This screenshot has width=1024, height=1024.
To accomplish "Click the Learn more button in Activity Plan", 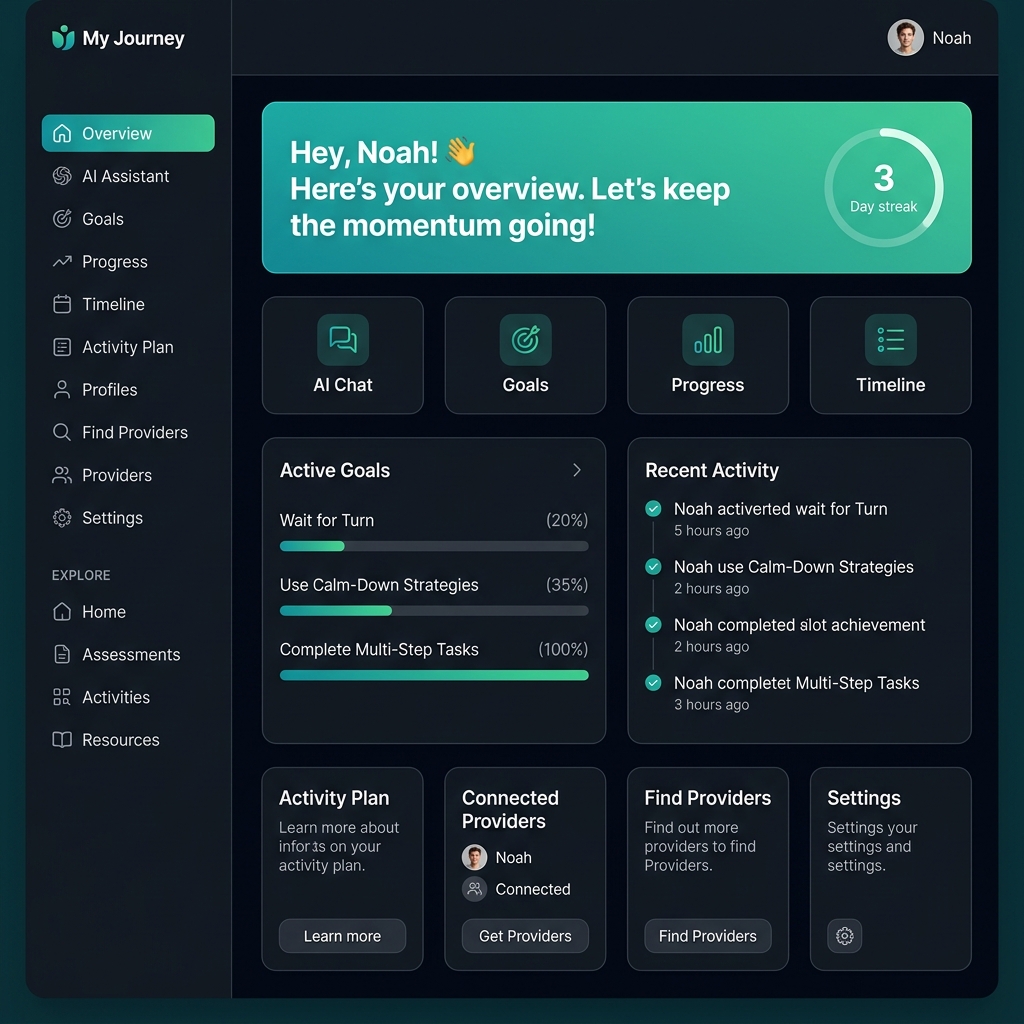I will tap(342, 936).
